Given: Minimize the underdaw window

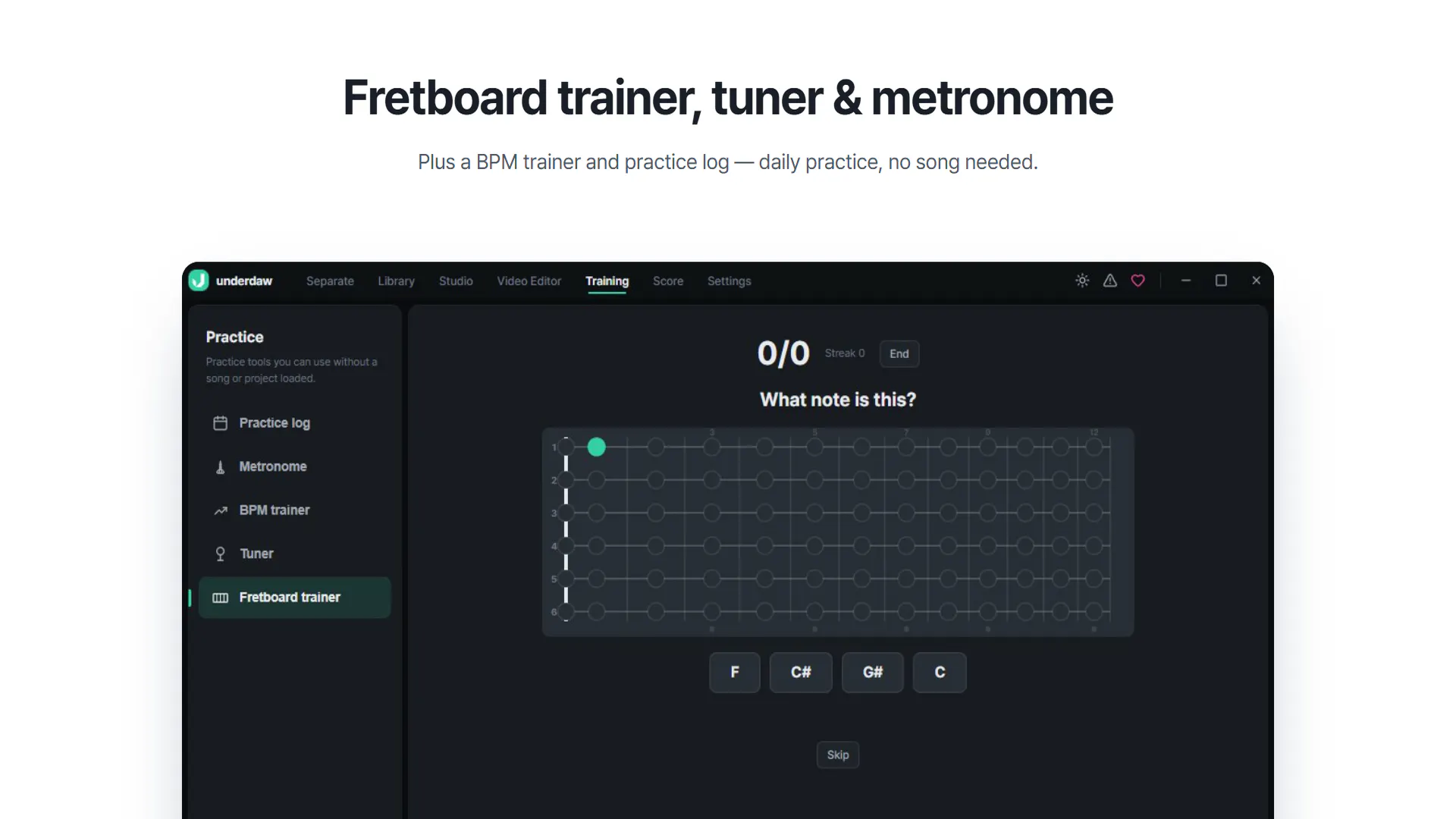Looking at the screenshot, I should coord(1186,281).
